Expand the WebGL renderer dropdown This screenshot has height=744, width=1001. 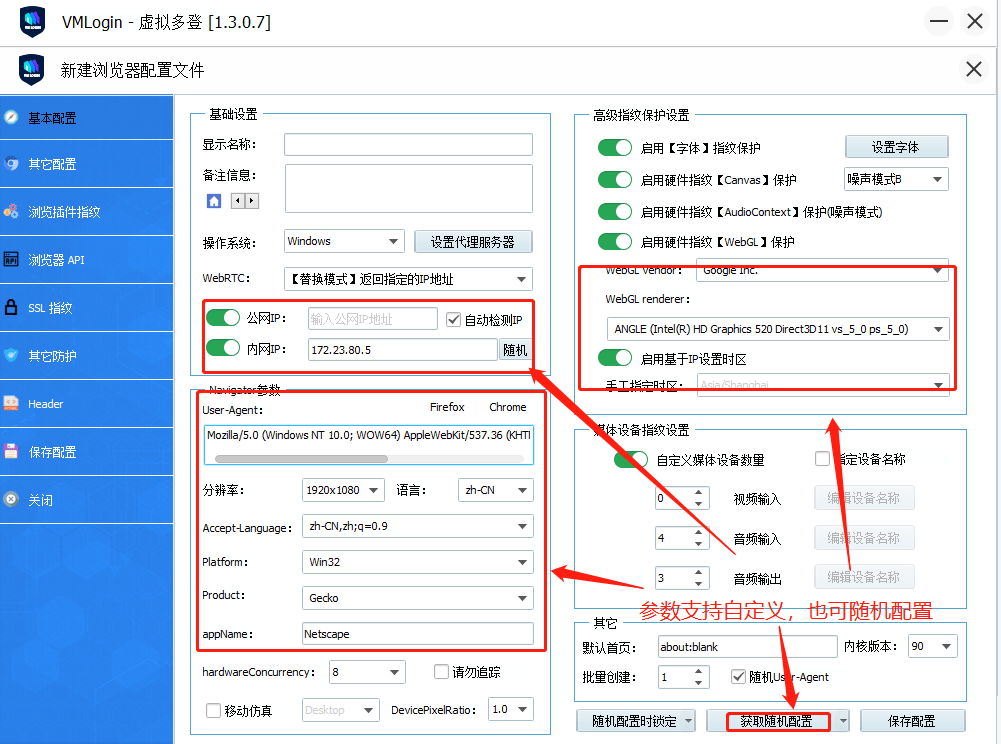pos(778,329)
